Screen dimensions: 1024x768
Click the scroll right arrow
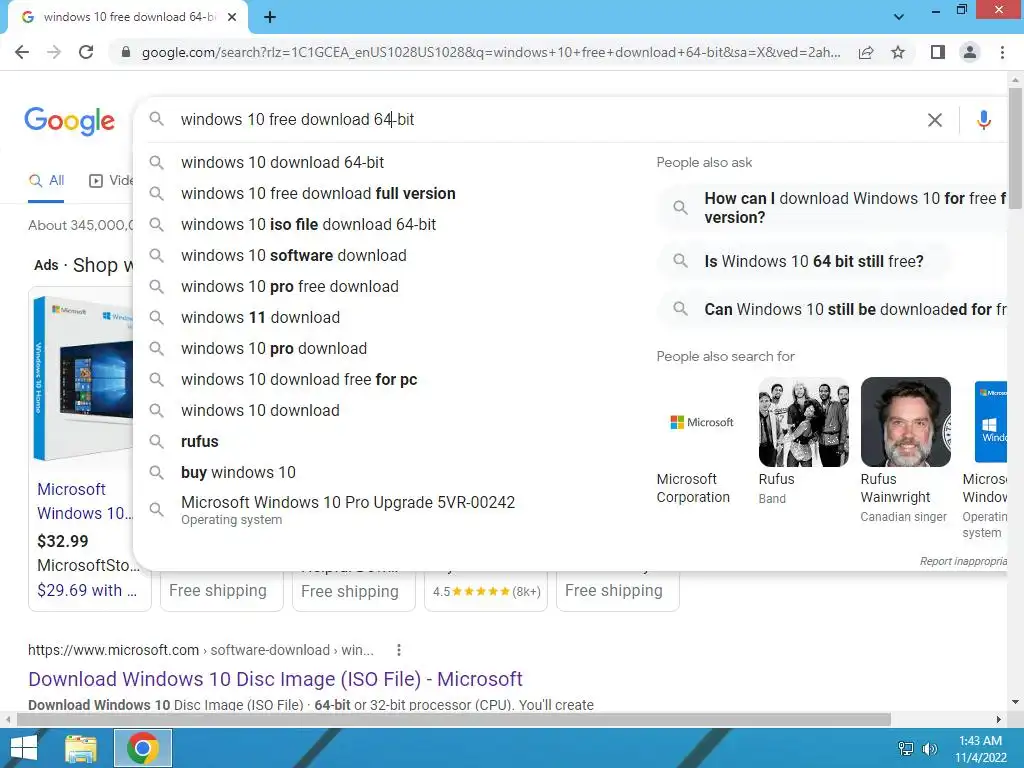[999, 720]
